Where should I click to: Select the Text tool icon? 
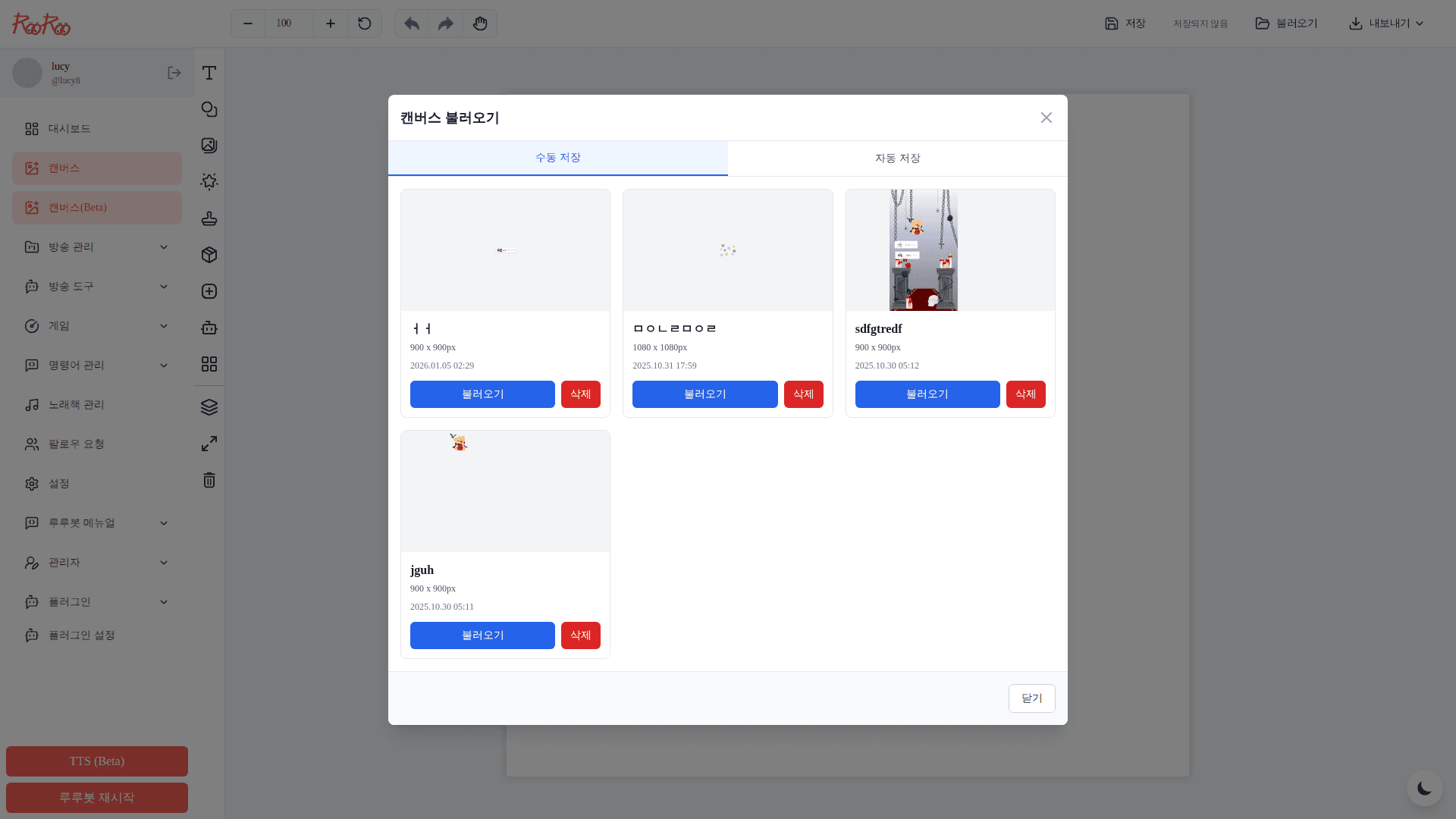tap(209, 73)
